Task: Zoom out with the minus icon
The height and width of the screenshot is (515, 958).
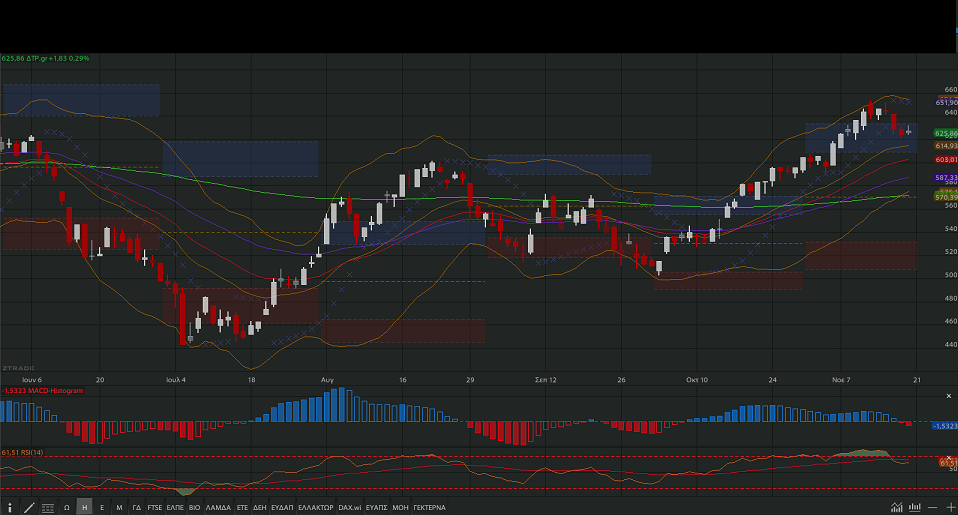Action: [932, 508]
